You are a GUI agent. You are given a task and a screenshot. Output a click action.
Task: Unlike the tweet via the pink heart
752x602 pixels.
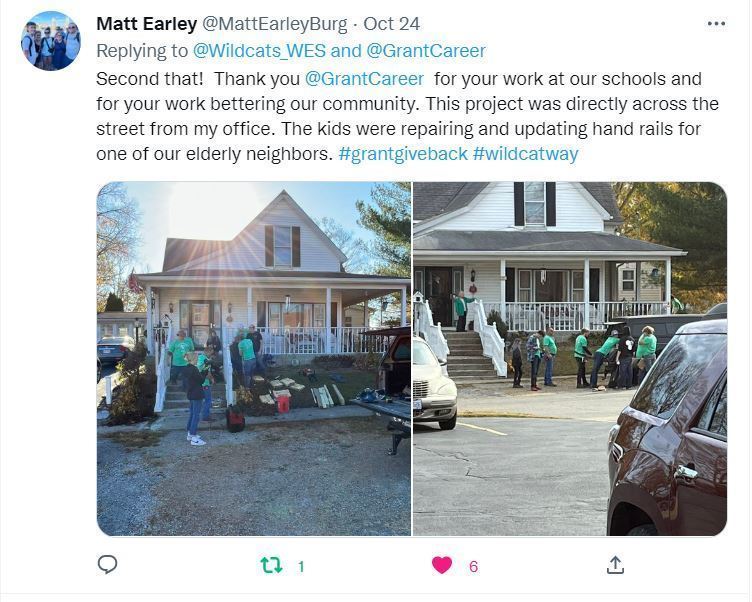coord(442,565)
